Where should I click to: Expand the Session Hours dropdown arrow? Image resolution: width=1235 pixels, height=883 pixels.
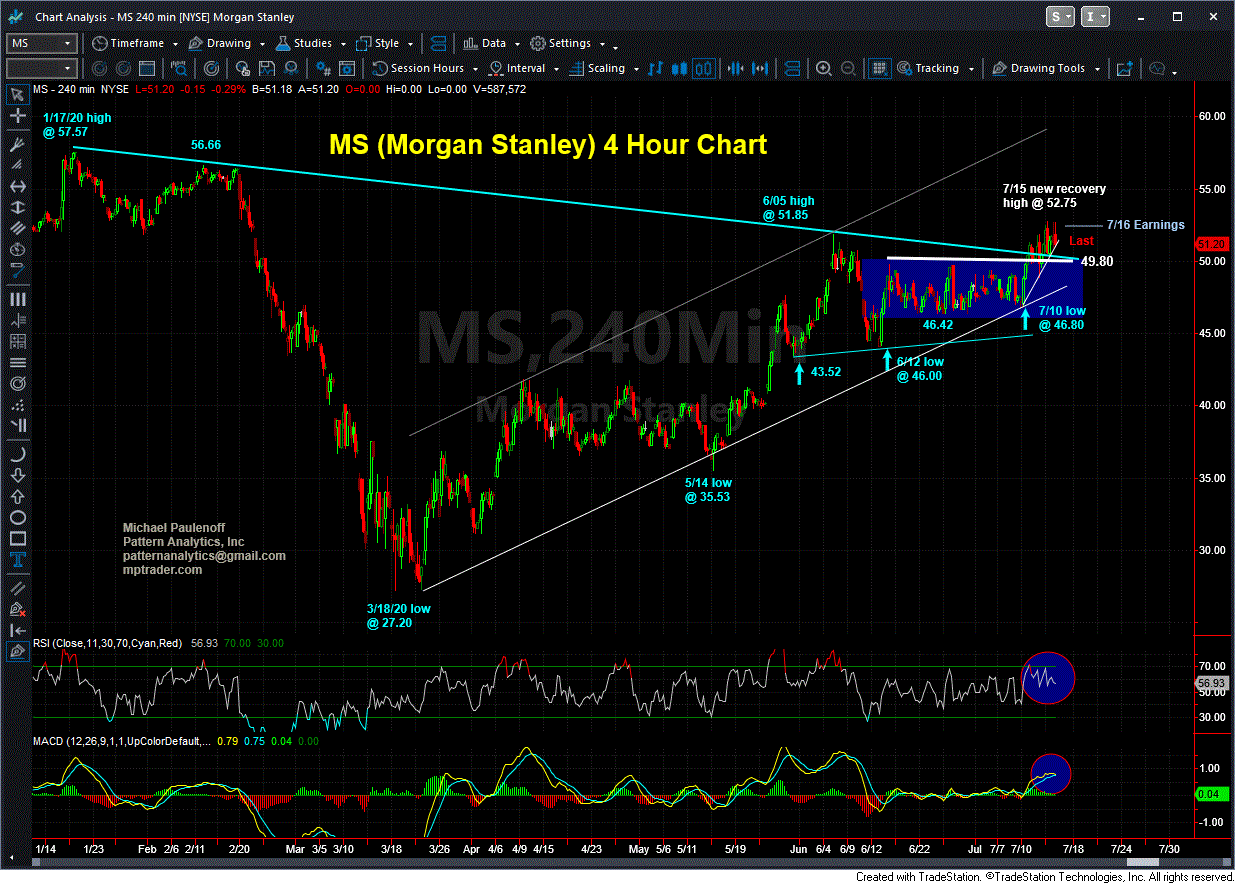tap(475, 69)
